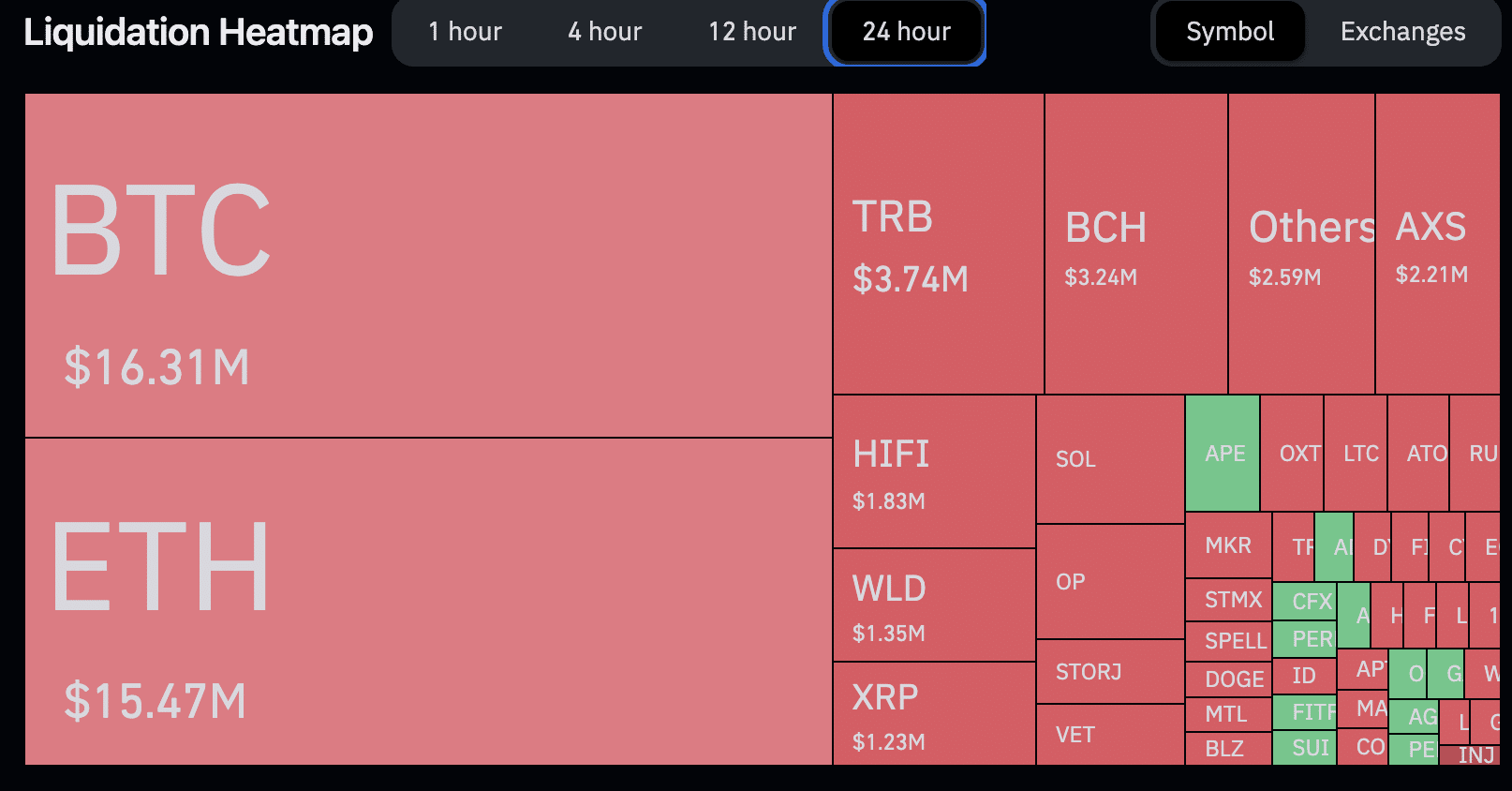
Task: Select the BCH $3.24M tile
Action: coord(1136,244)
